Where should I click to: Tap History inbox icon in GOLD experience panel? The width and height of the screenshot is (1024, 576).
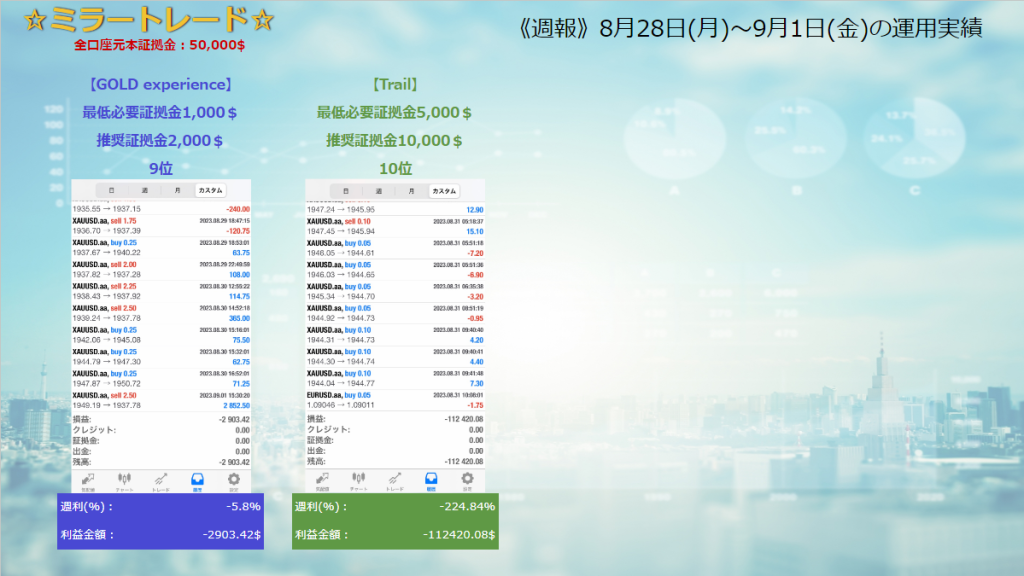(197, 480)
